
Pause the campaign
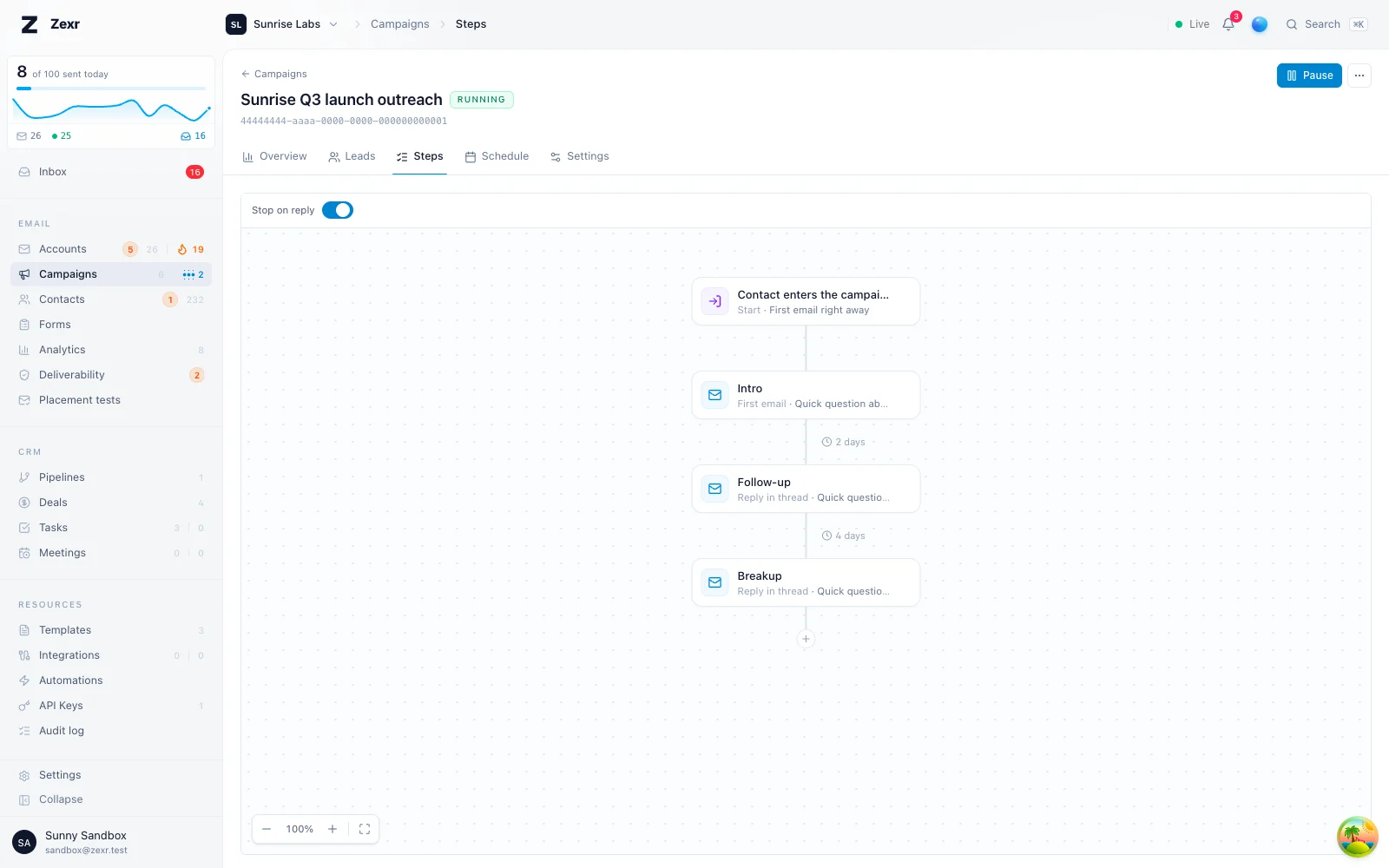[1309, 76]
